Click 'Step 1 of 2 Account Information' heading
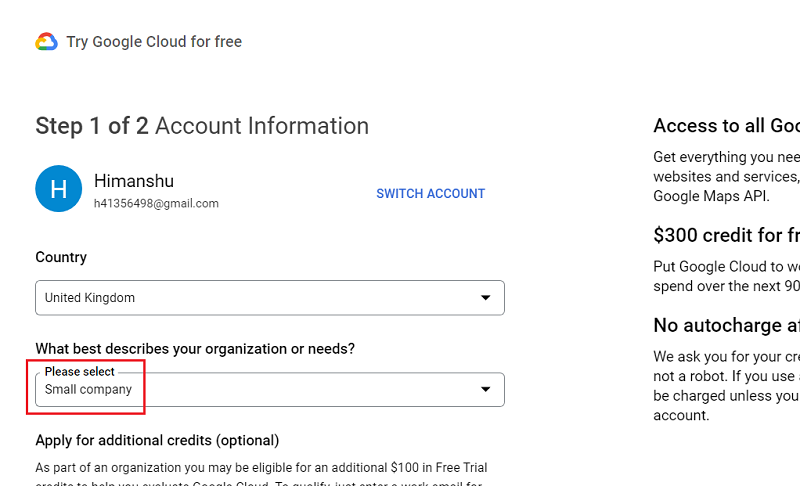 pos(202,126)
